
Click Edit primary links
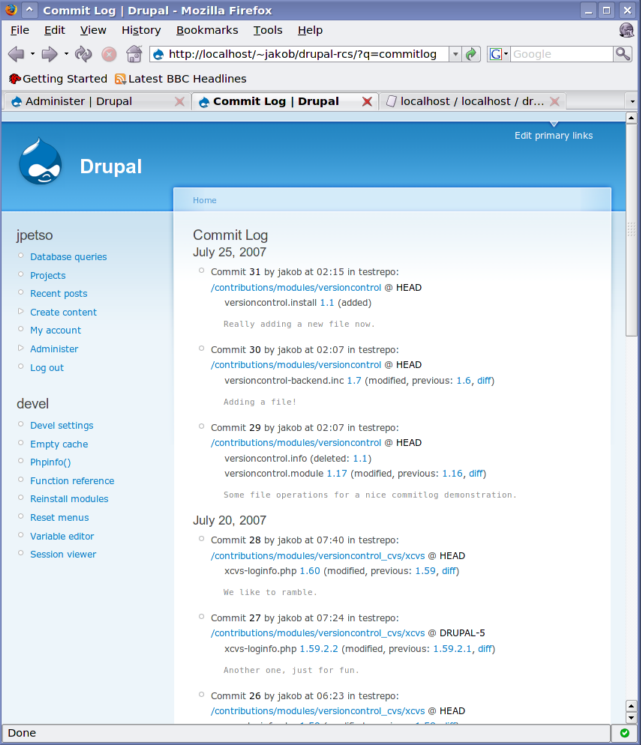pyautogui.click(x=554, y=135)
